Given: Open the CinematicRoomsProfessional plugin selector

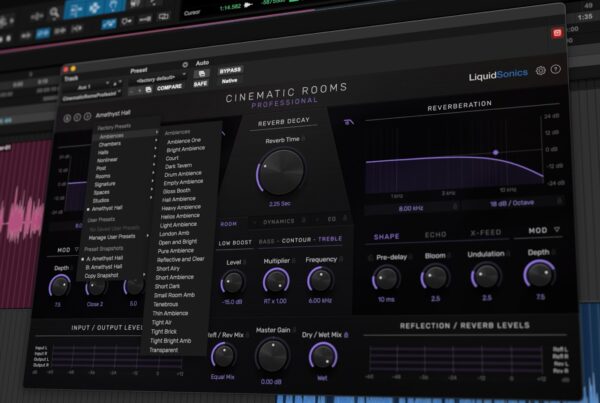Looking at the screenshot, I should [91, 95].
